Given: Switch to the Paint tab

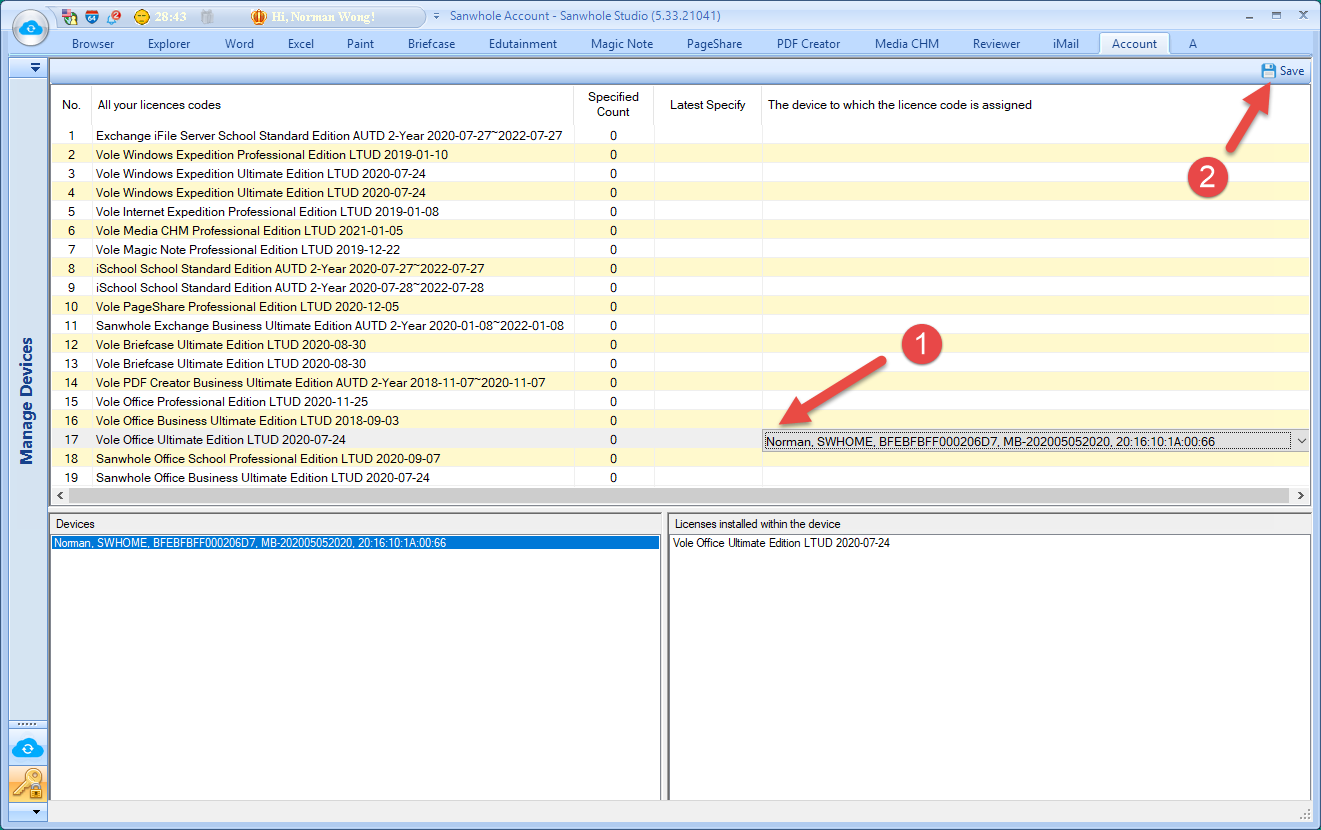Looking at the screenshot, I should pyautogui.click(x=360, y=44).
